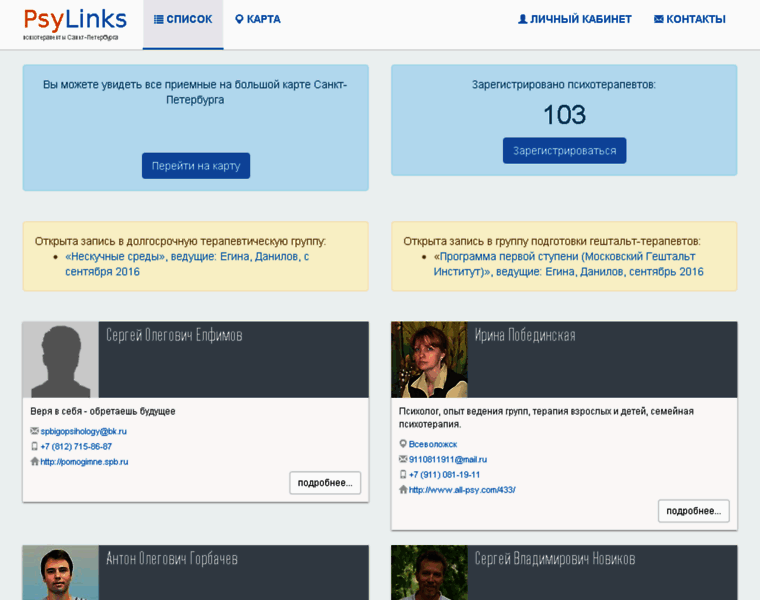
Task: Click the phone icon next to +7 (812) 715-86-87
Action: tap(35, 446)
